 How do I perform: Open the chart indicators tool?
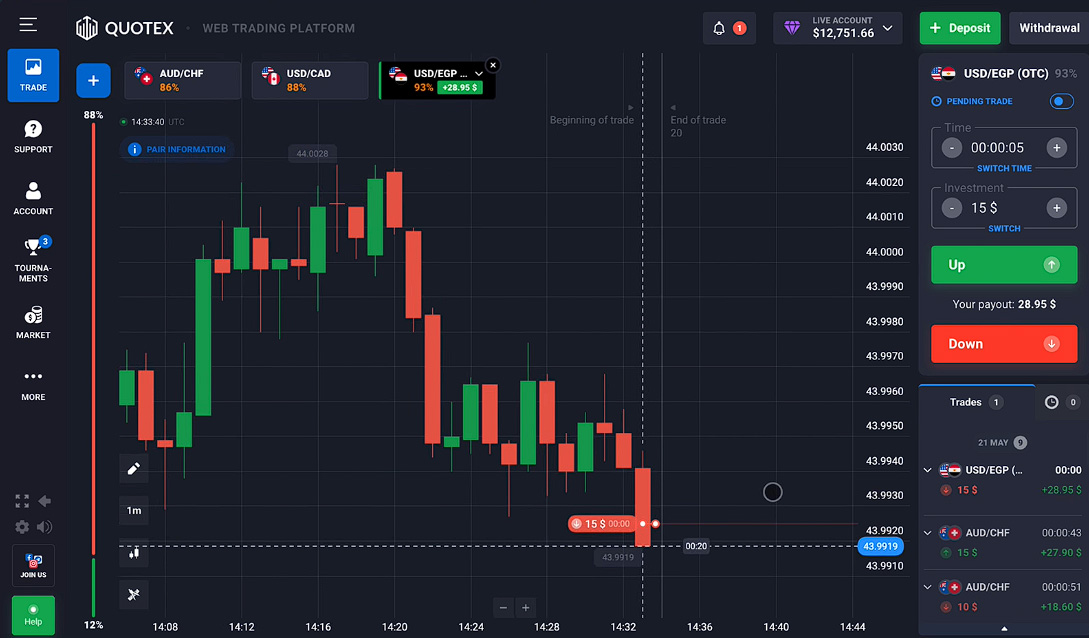(x=133, y=594)
